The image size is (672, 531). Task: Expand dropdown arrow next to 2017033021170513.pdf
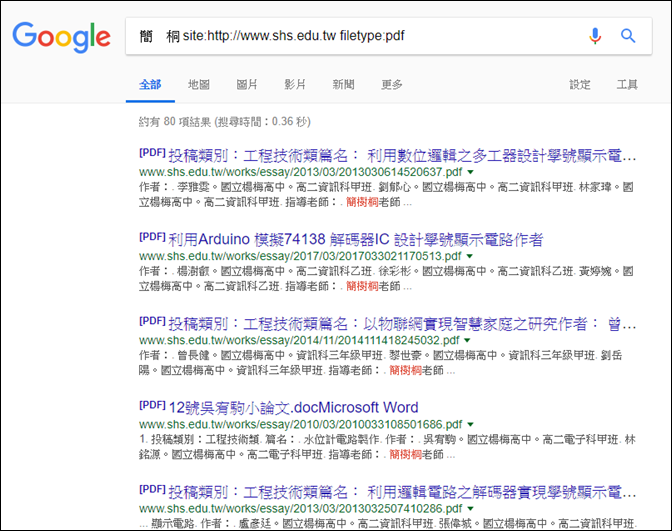[470, 256]
